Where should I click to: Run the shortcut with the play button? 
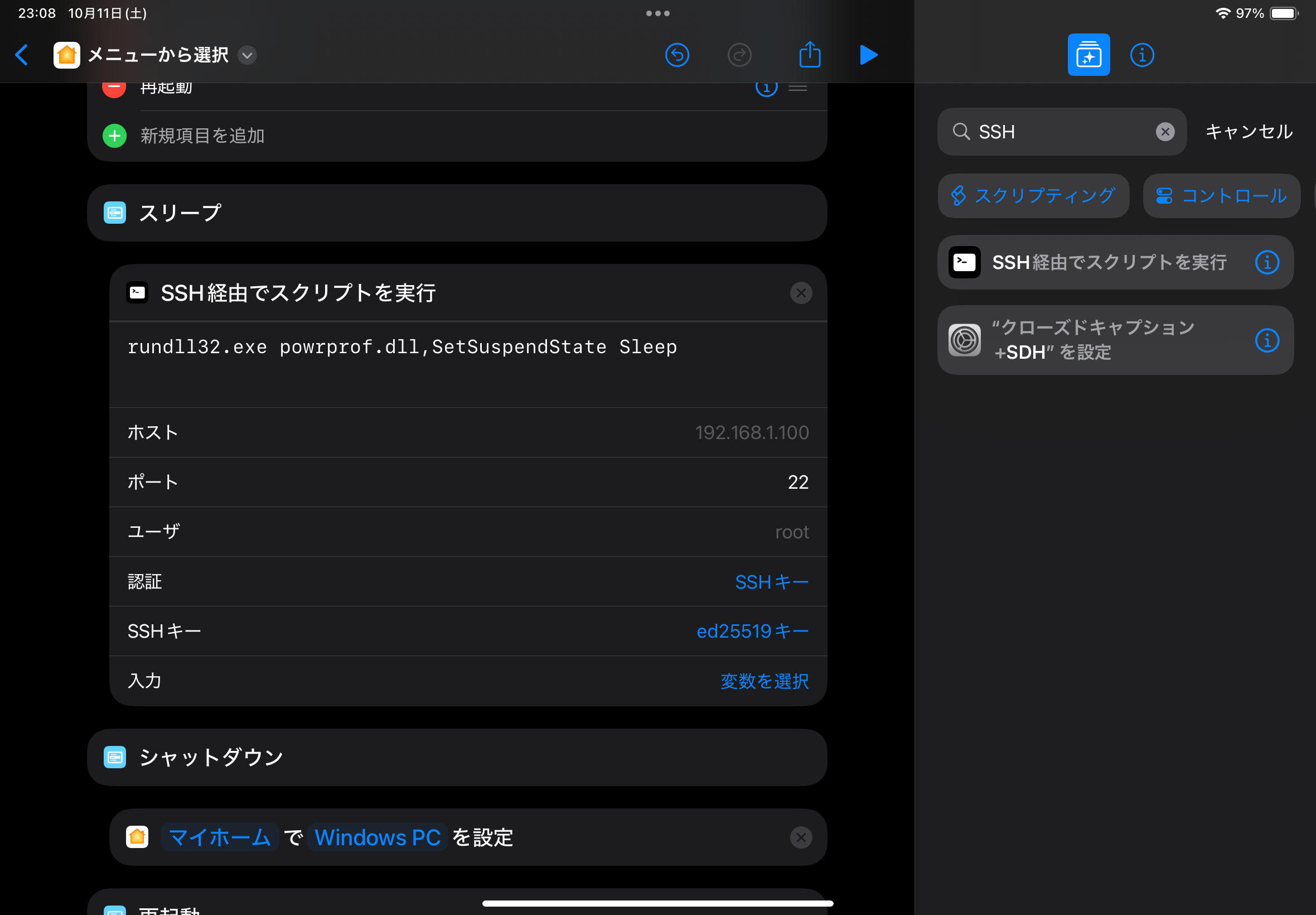pos(868,55)
